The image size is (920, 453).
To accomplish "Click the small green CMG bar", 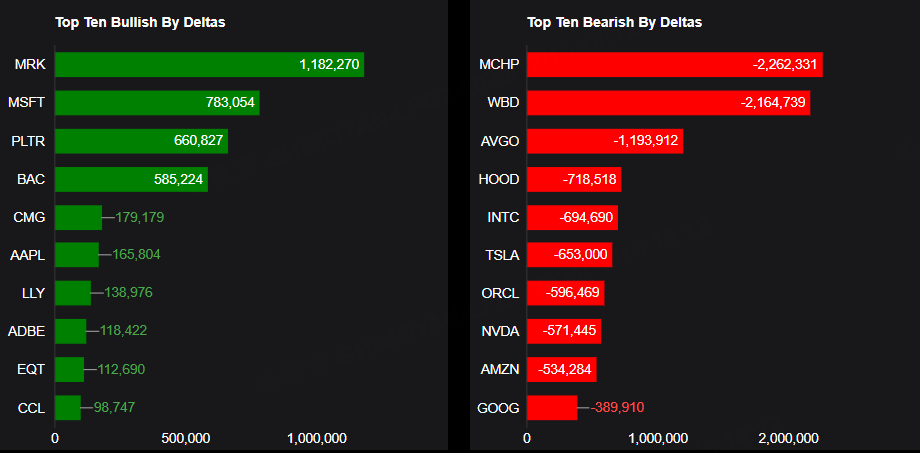I will tap(78, 217).
